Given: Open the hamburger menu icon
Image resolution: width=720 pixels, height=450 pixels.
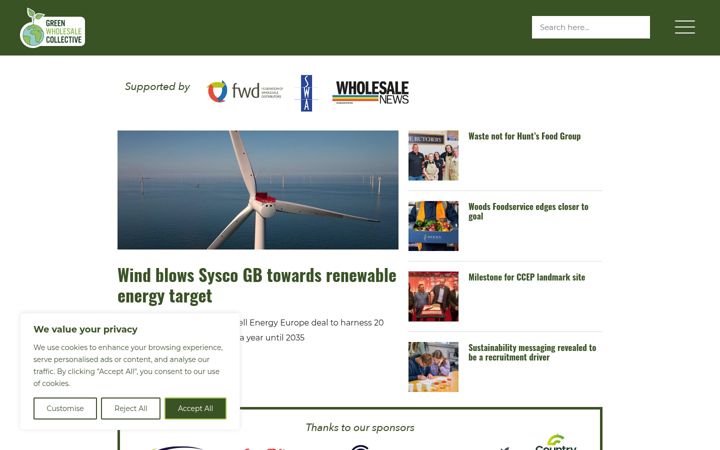Looking at the screenshot, I should pos(685,27).
